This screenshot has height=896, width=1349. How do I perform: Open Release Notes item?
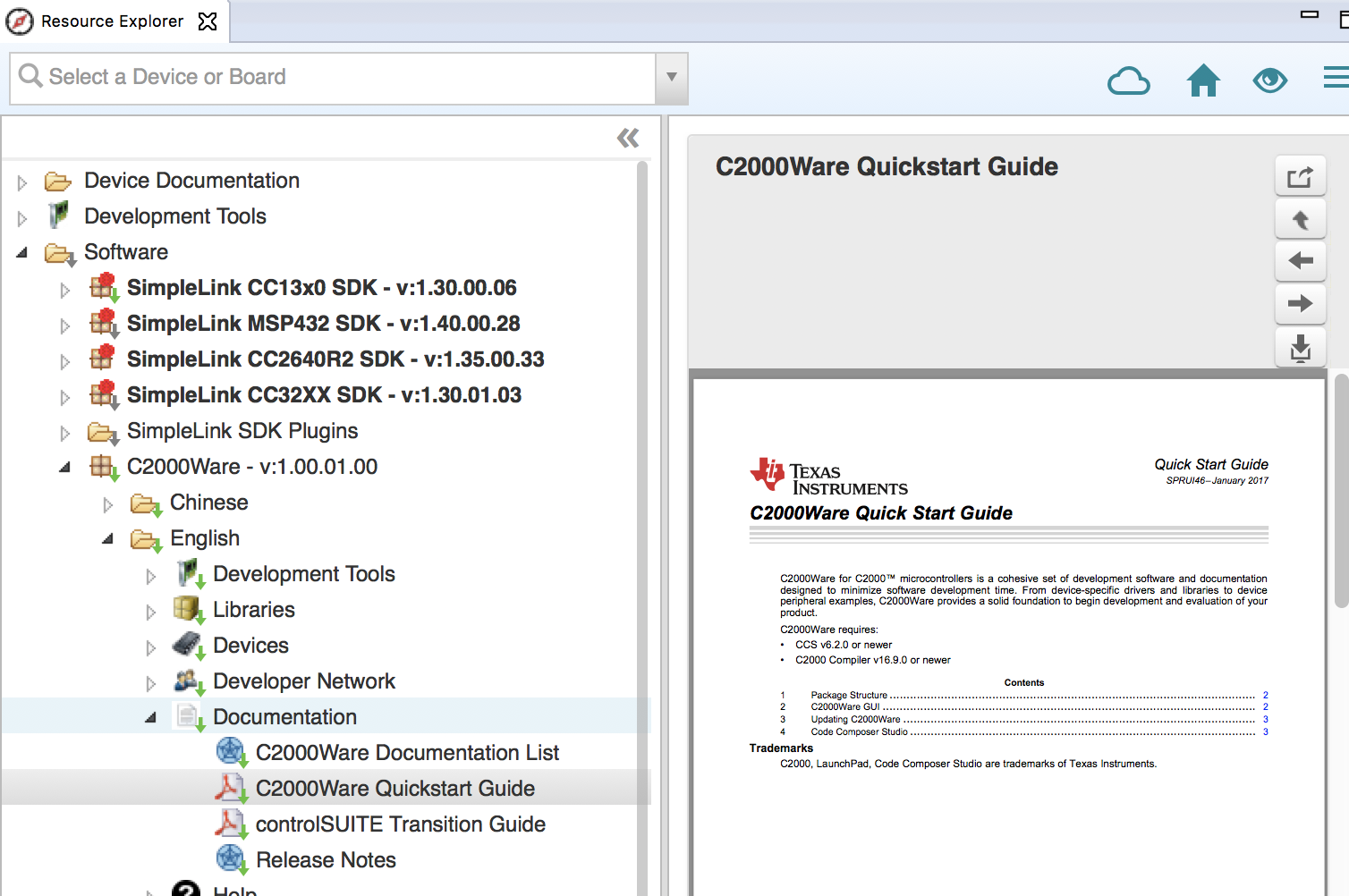coord(326,860)
